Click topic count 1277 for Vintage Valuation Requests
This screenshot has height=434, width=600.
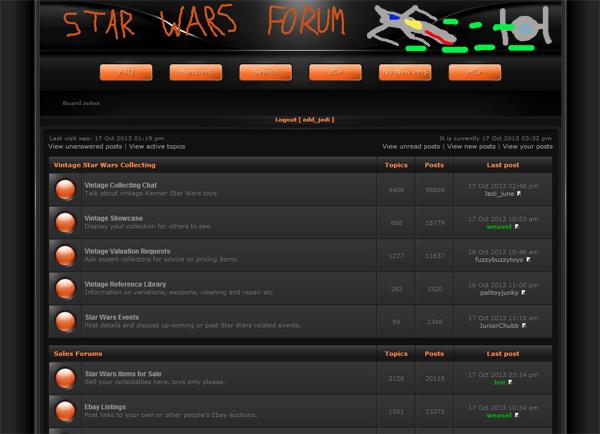tap(396, 256)
